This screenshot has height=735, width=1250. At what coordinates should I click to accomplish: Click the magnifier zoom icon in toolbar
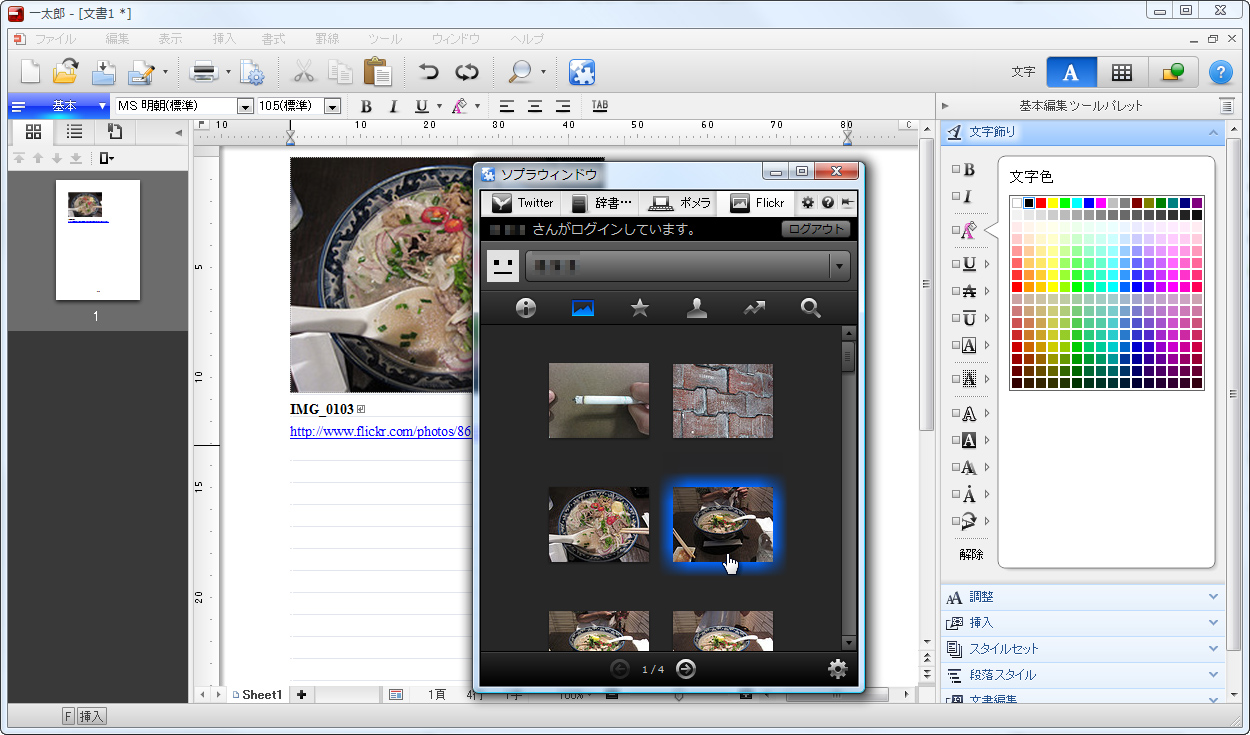tap(520, 72)
